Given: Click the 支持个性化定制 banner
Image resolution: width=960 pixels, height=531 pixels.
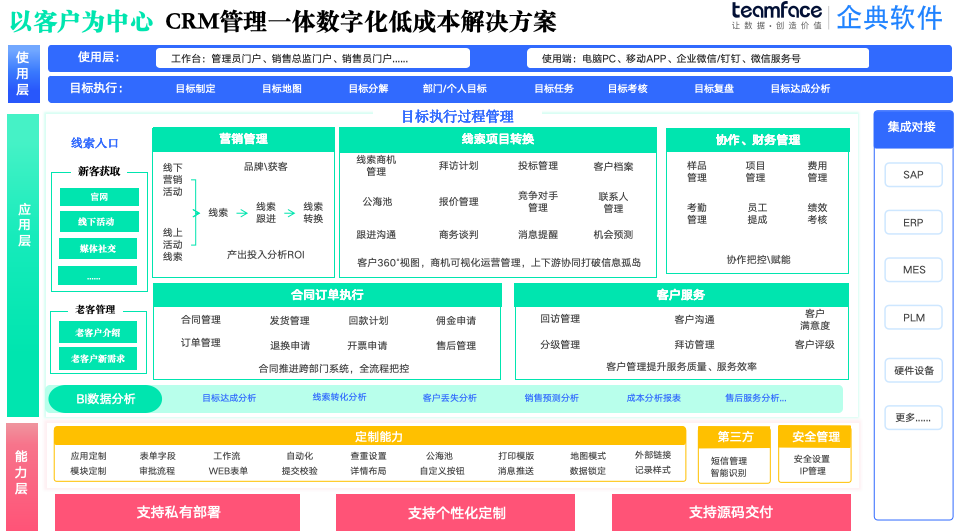Looking at the screenshot, I should tap(456, 513).
